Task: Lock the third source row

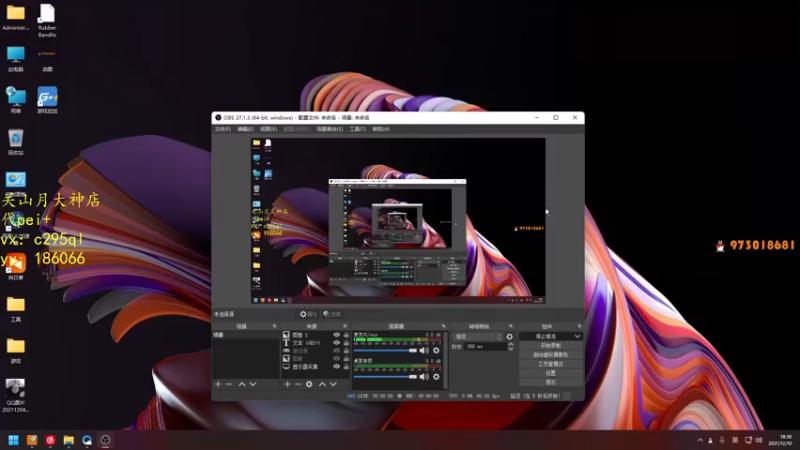Action: pos(346,351)
